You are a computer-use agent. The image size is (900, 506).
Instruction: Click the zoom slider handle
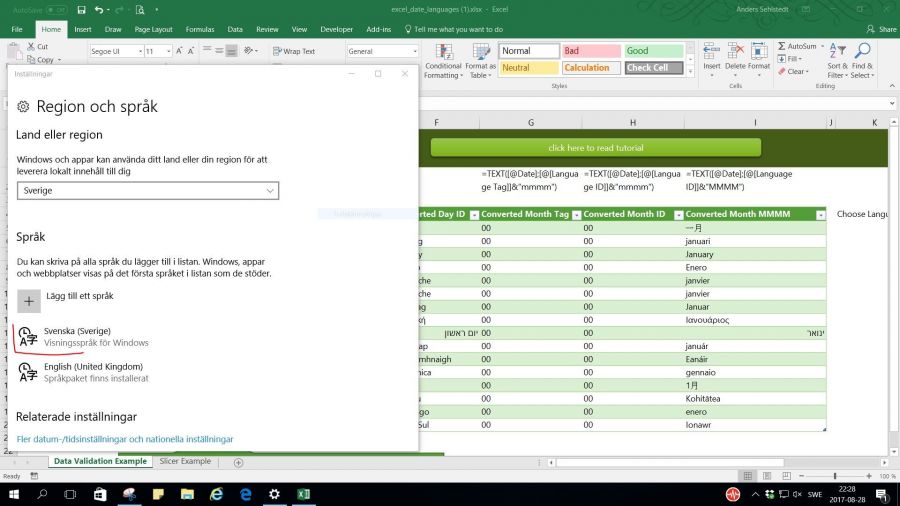click(x=835, y=476)
